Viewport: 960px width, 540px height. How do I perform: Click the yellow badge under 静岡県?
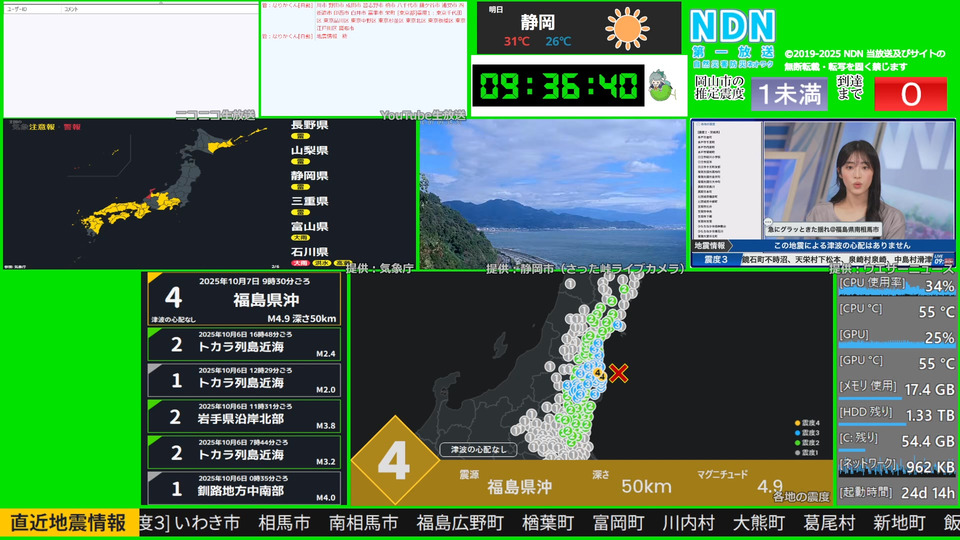pyautogui.click(x=300, y=187)
